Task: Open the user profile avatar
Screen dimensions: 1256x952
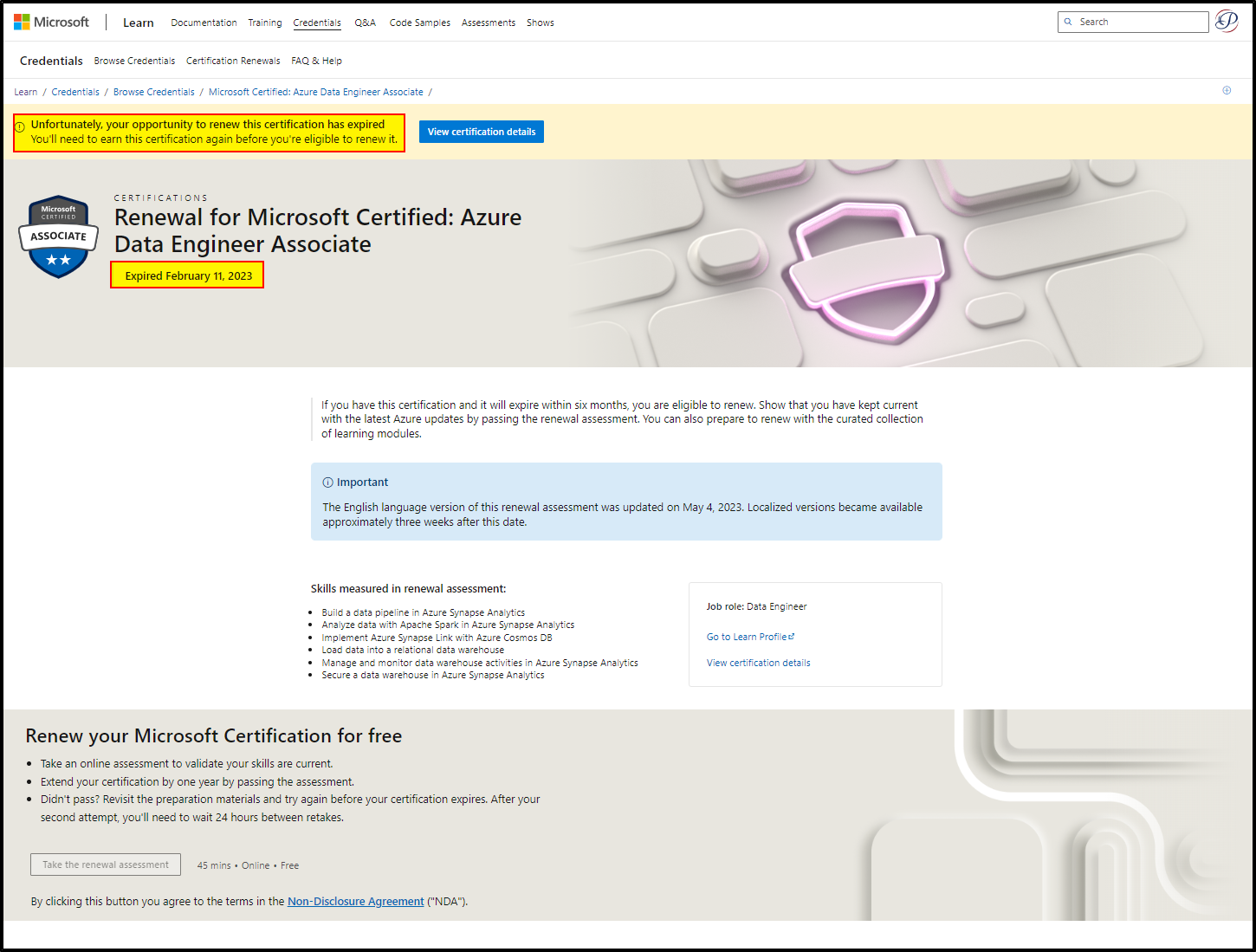Action: click(1227, 21)
